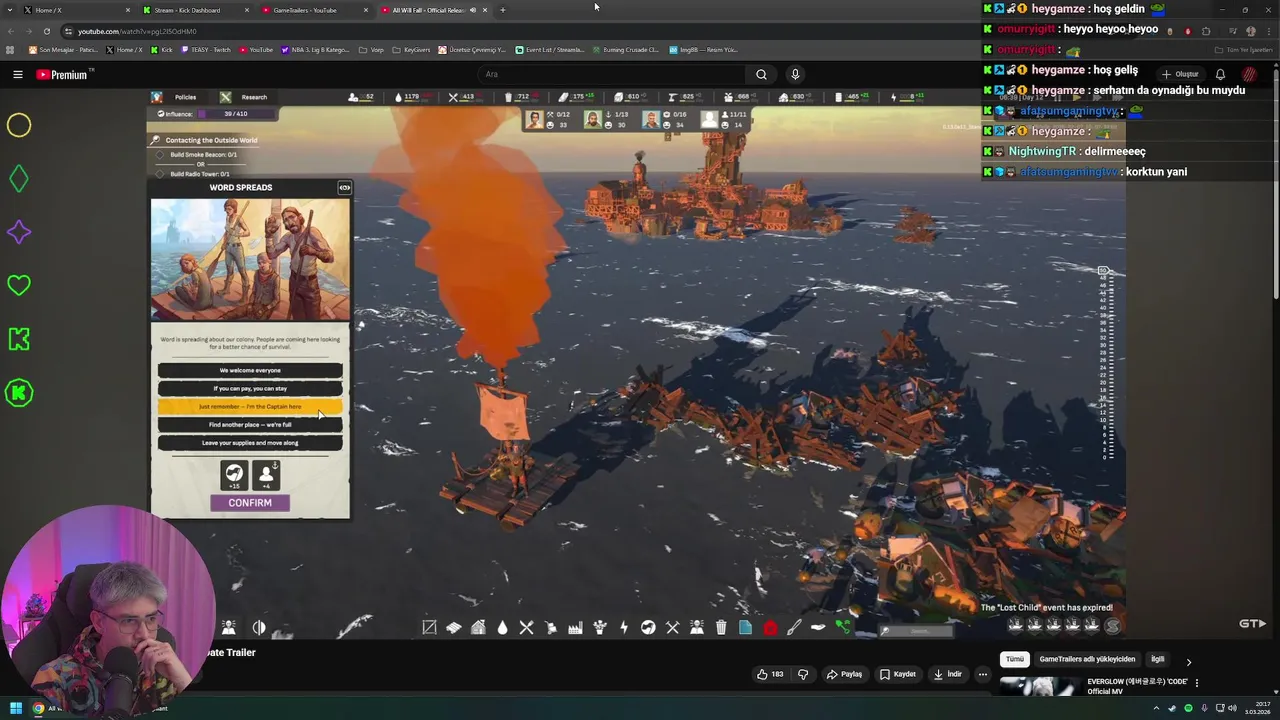Open the tab search dropdown arrow
Screen dimensions: 1280x720
click(x=8, y=10)
